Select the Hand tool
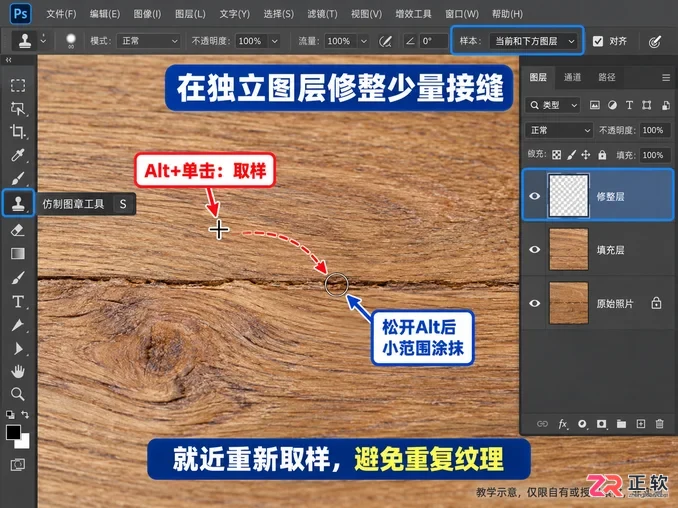The height and width of the screenshot is (508, 678). click(x=18, y=371)
